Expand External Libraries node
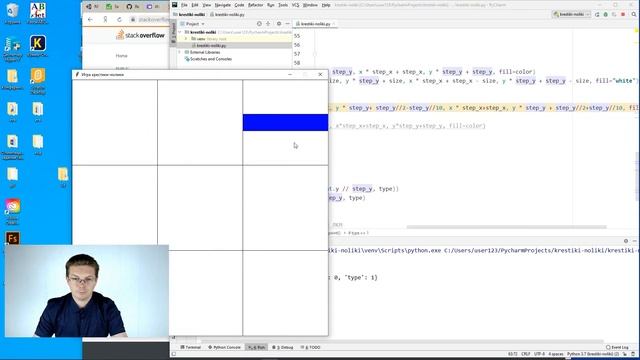This screenshot has width=640, height=360. pyautogui.click(x=180, y=52)
